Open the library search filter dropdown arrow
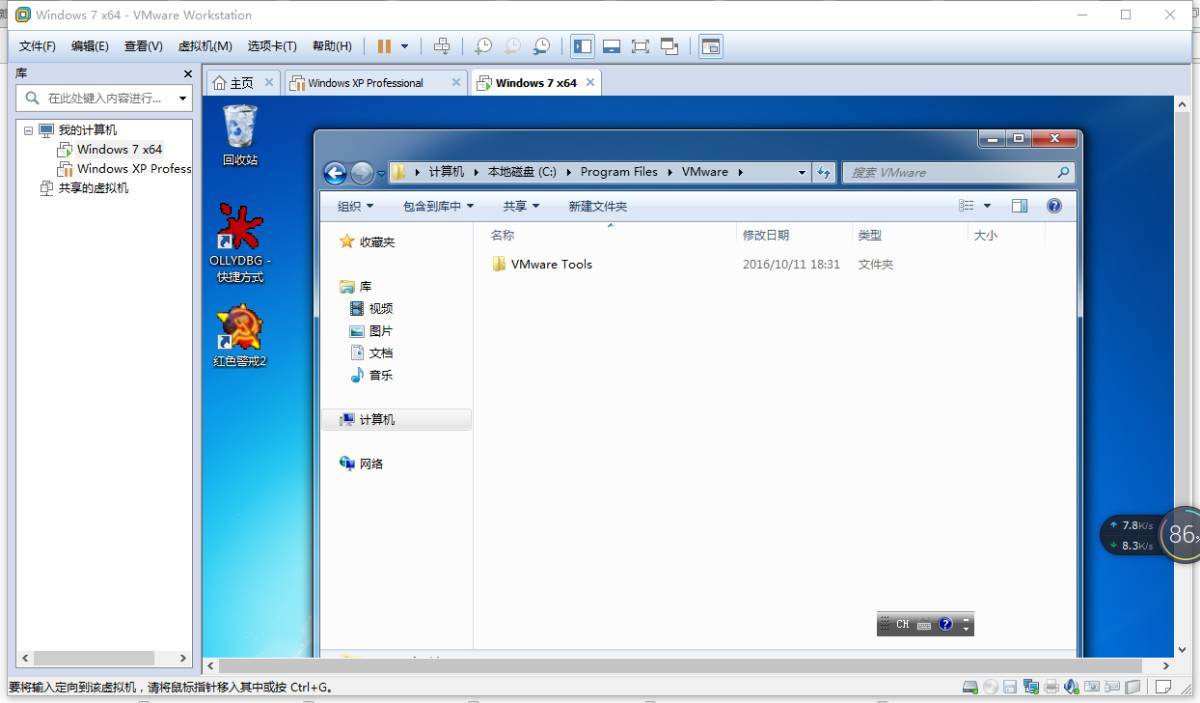This screenshot has height=703, width=1200. (182, 98)
